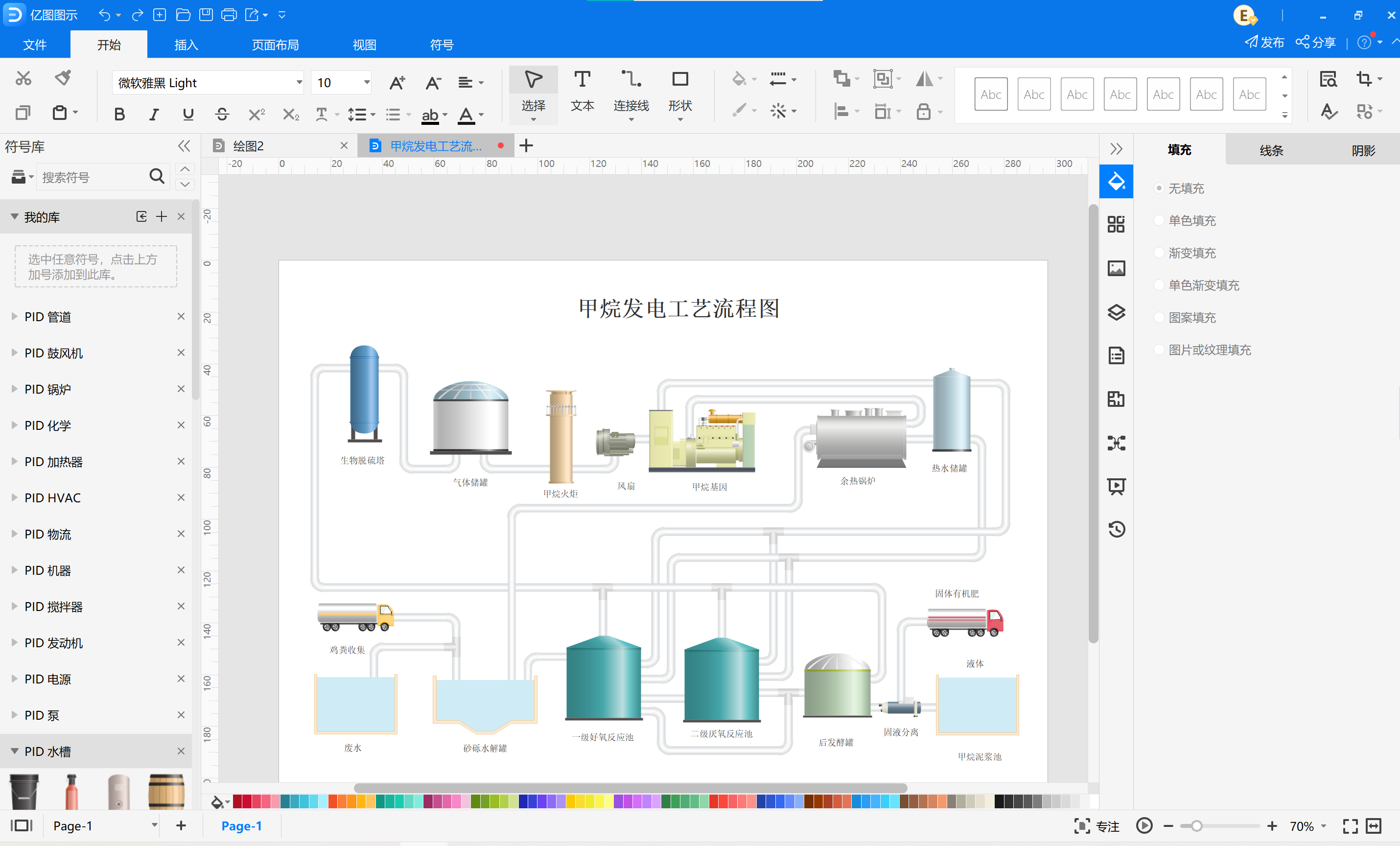The width and height of the screenshot is (1400, 846).
Task: Open the 线条 line properties tab
Action: point(1271,151)
